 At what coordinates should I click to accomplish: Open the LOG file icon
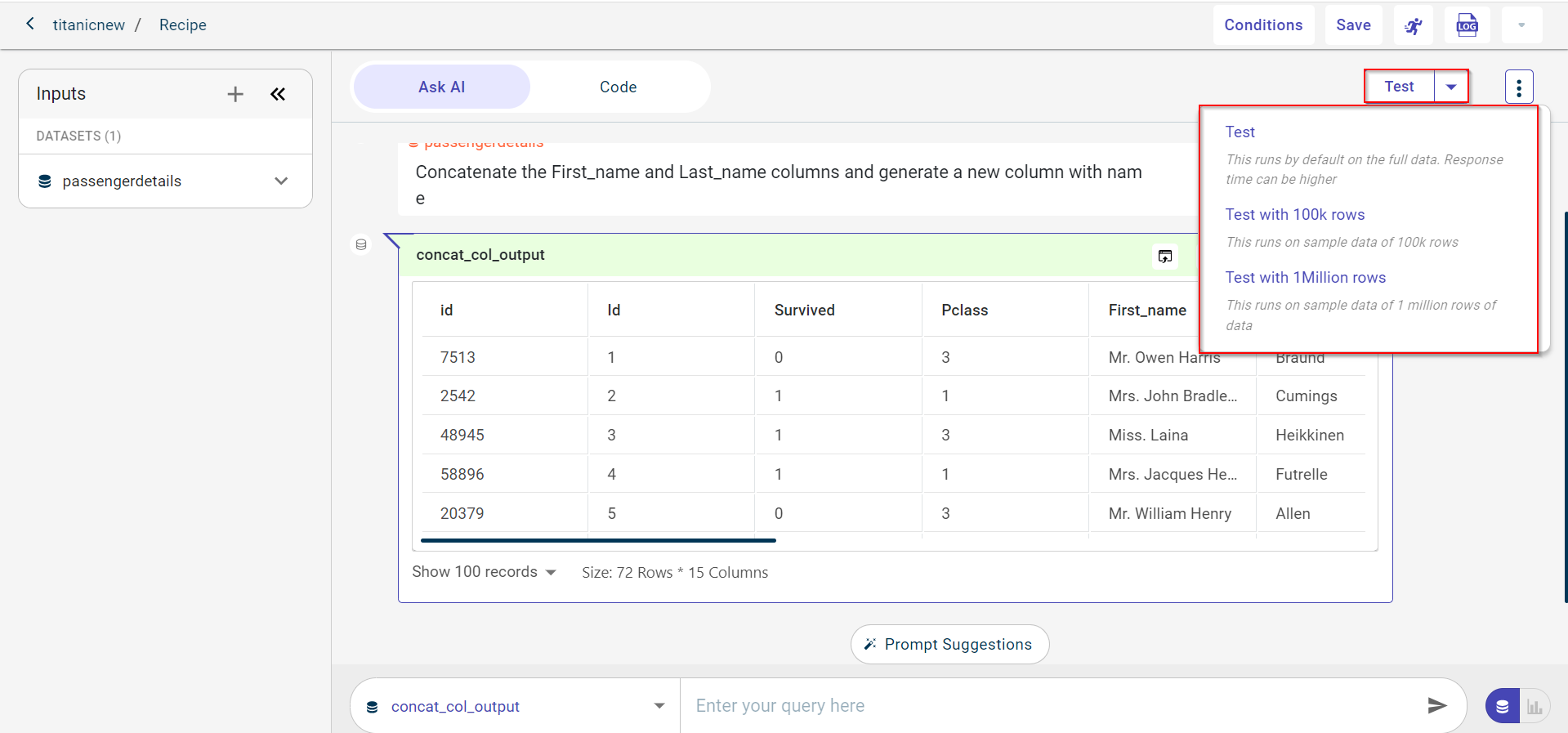[1467, 25]
